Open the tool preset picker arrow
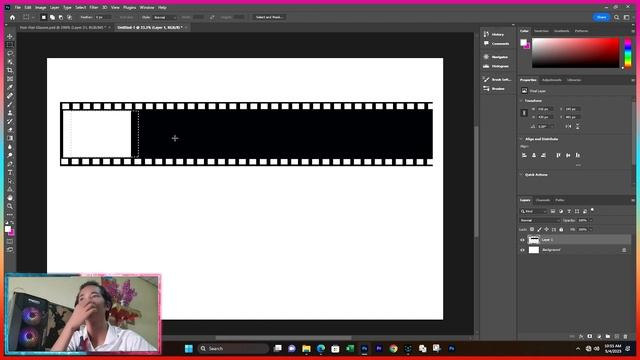640x360 pixels. pyautogui.click(x=33, y=17)
